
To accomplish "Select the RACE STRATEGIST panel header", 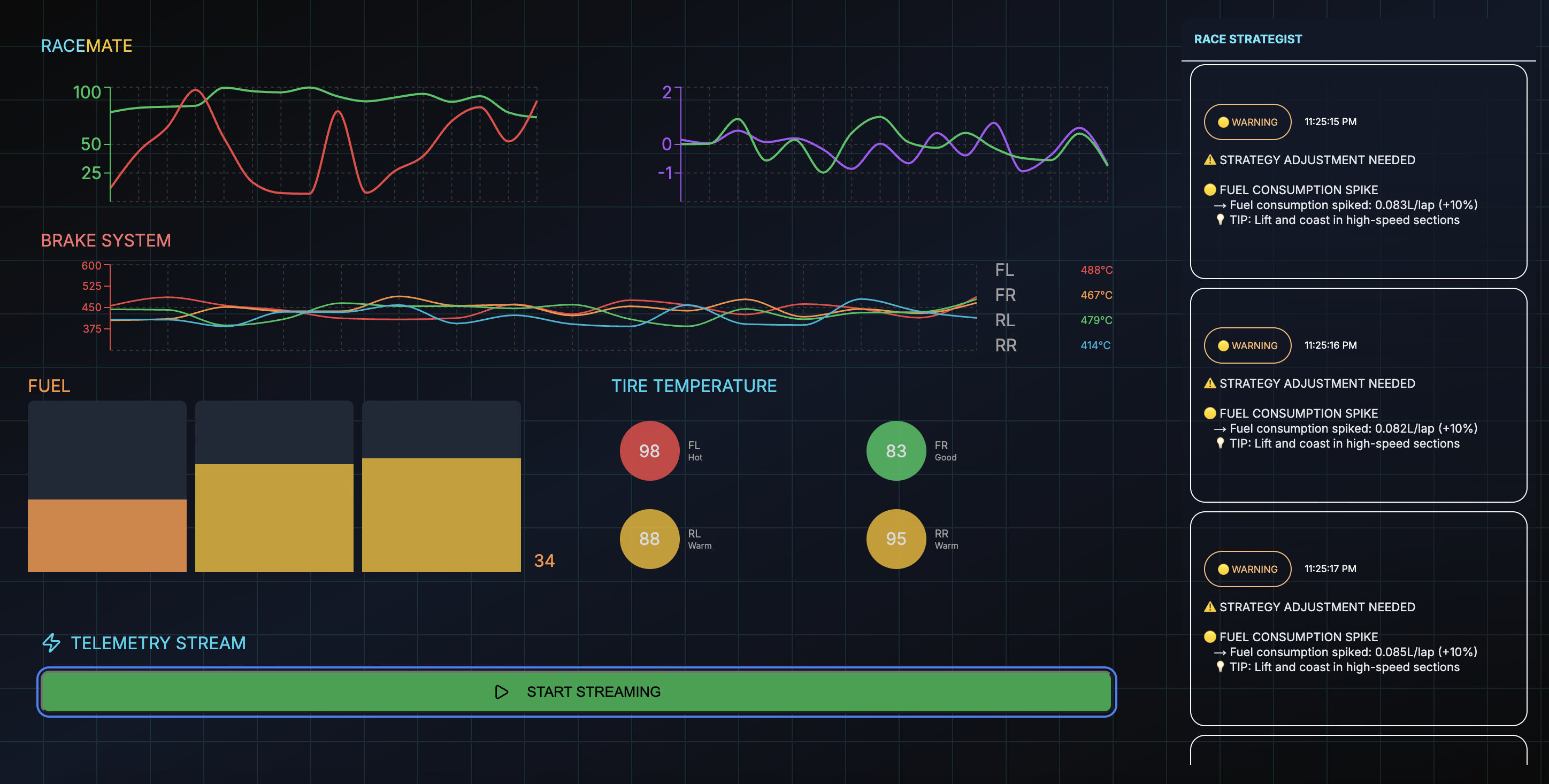I will (1247, 39).
